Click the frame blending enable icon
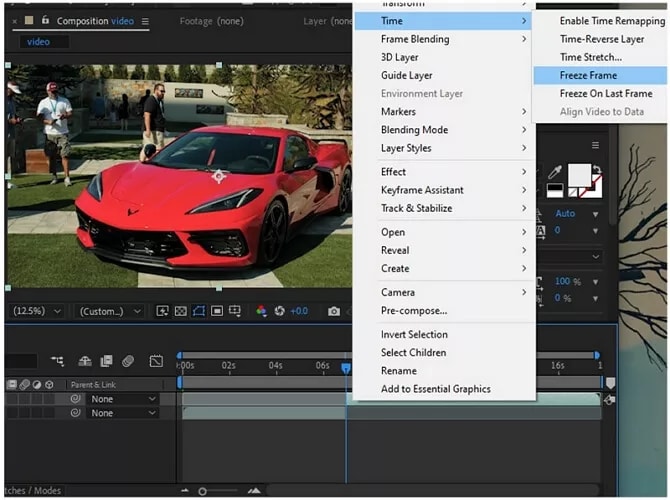Screen dimensions: 670x500 click(x=106, y=361)
